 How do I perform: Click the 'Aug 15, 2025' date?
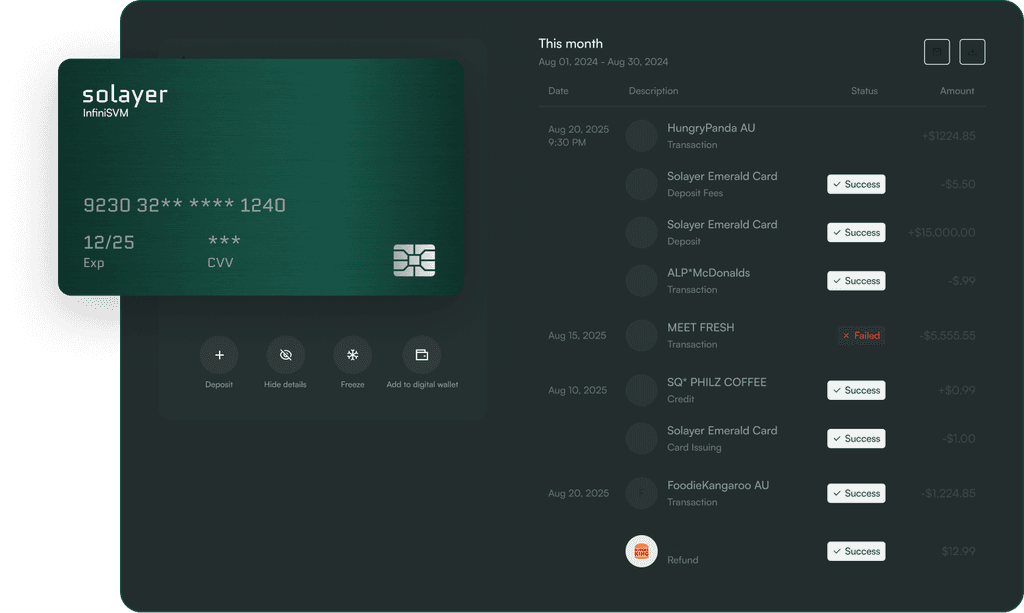[x=577, y=336]
